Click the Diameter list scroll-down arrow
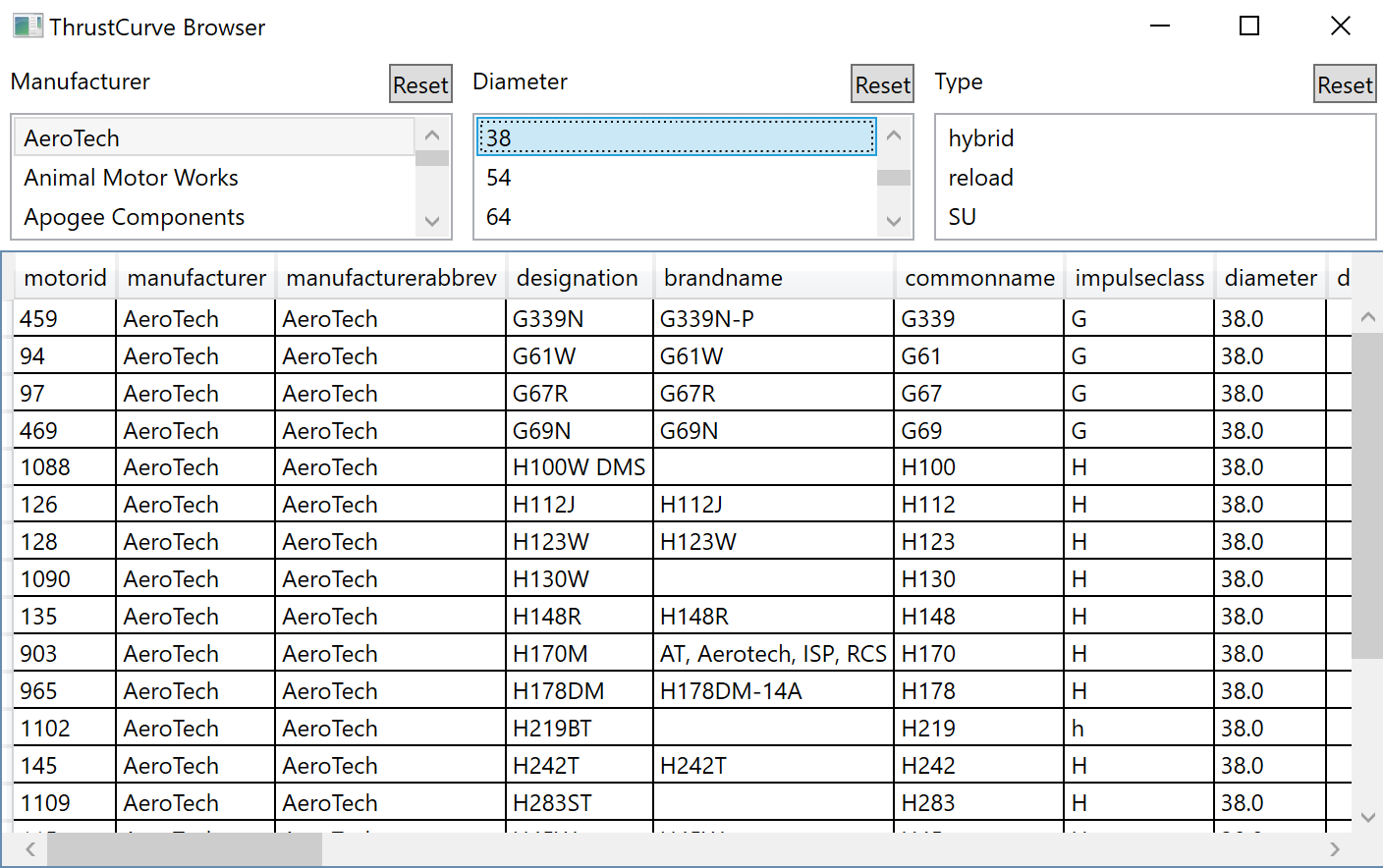Screen dimensions: 1383x868 (x=894, y=221)
